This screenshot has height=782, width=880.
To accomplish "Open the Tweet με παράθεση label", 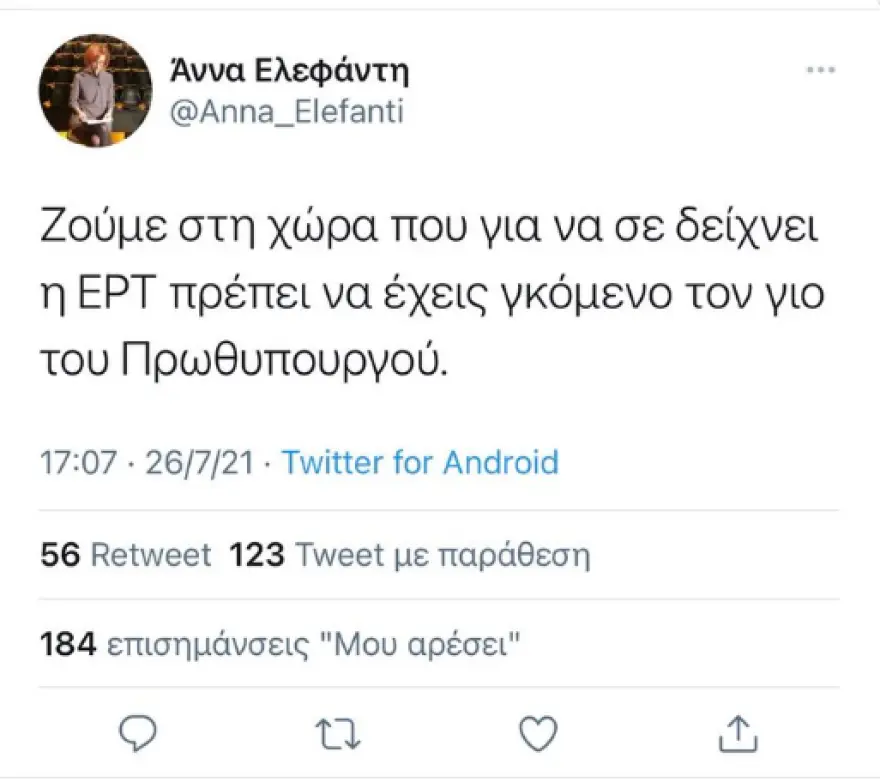I will [x=443, y=554].
